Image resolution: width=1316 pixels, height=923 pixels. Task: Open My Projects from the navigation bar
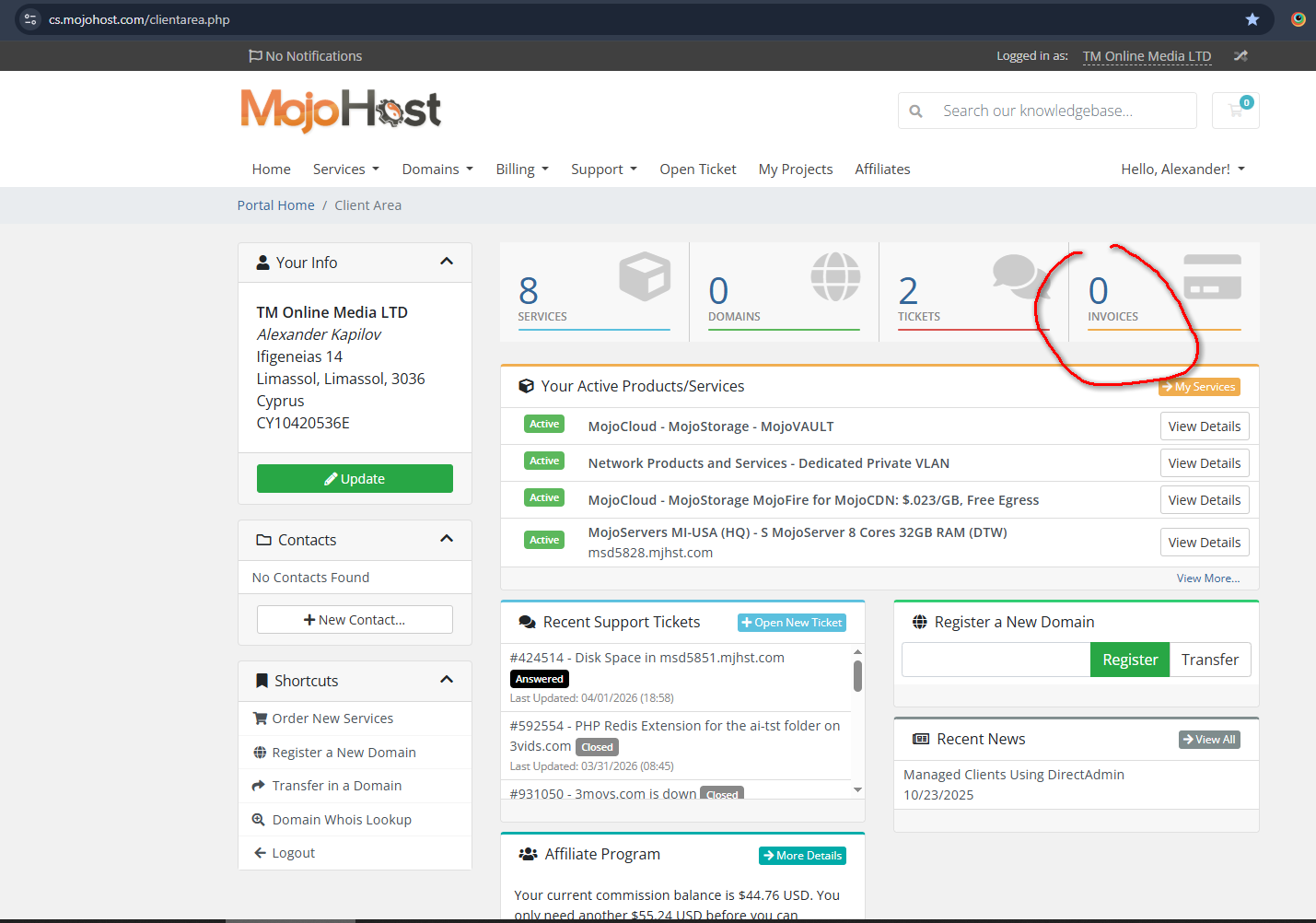(x=796, y=169)
